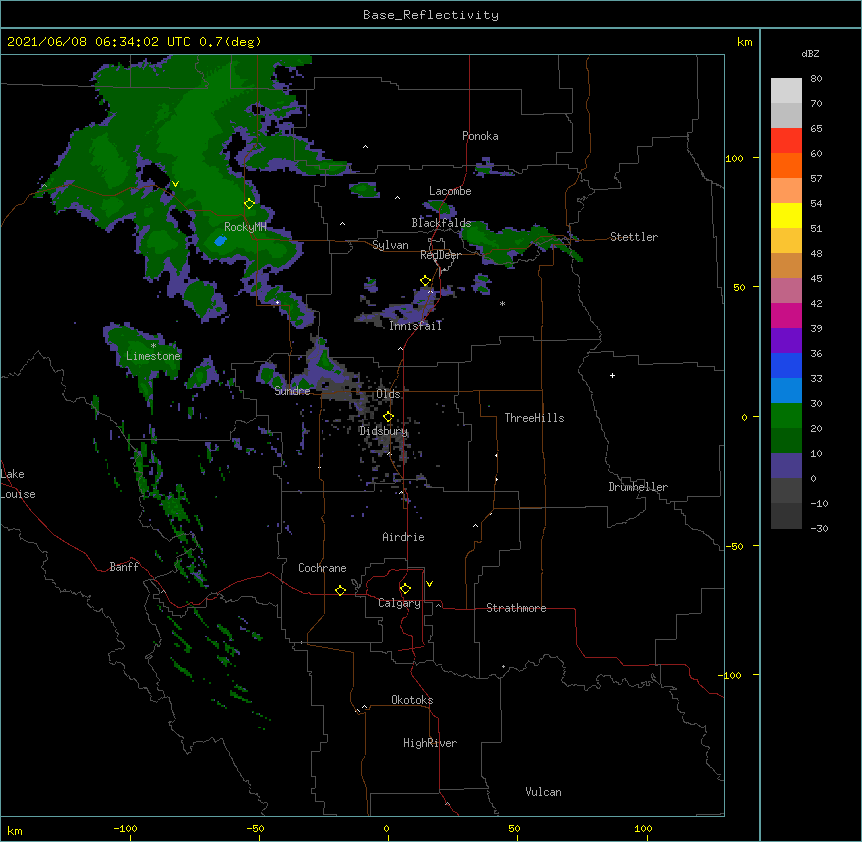The image size is (862, 842).
Task: Select the yellow diamond marker below Cochrane
Action: tap(340, 590)
